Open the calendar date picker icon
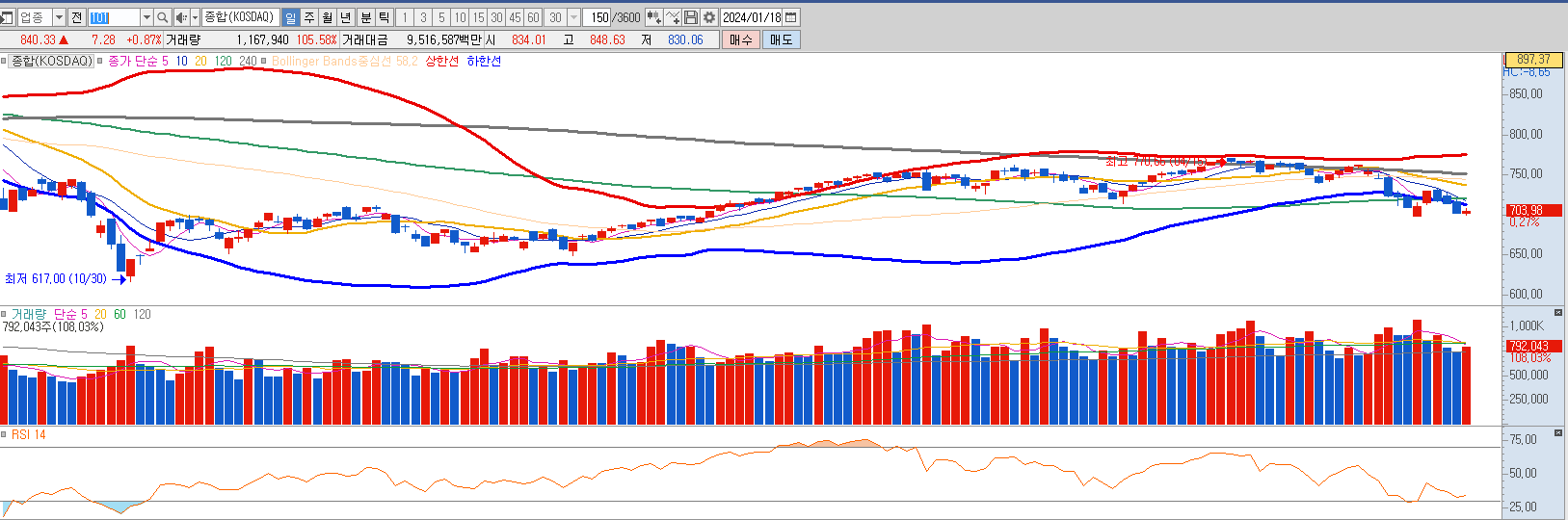 click(791, 17)
